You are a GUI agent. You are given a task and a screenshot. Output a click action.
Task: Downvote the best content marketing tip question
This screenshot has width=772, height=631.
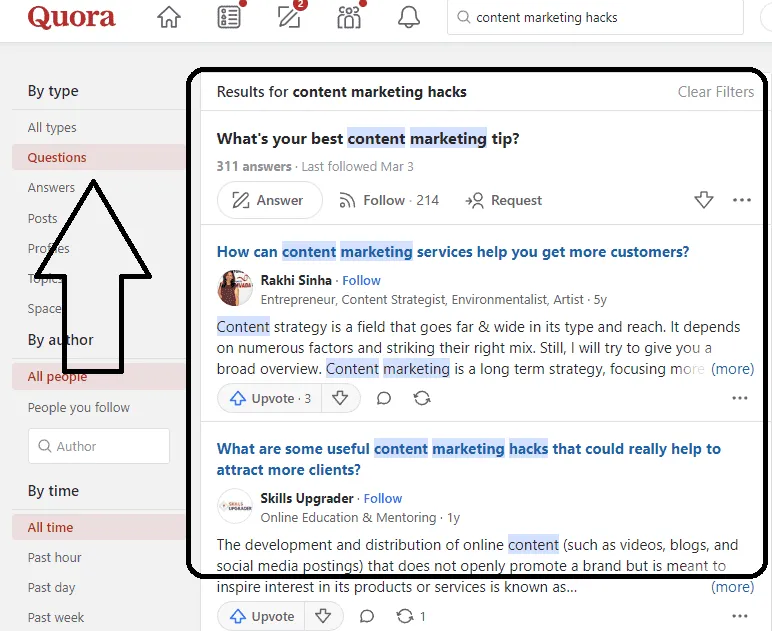pos(704,200)
